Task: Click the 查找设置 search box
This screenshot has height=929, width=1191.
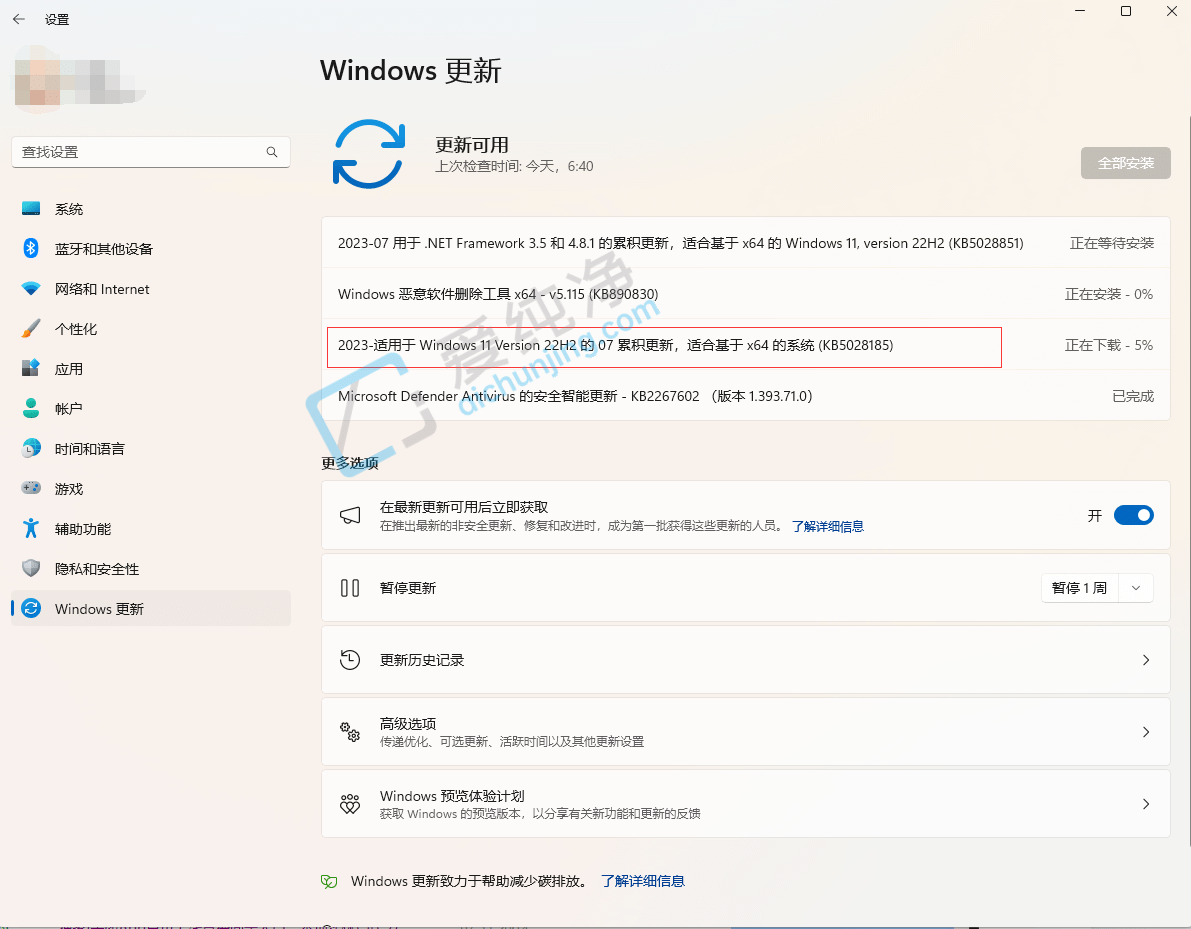Action: coord(140,151)
